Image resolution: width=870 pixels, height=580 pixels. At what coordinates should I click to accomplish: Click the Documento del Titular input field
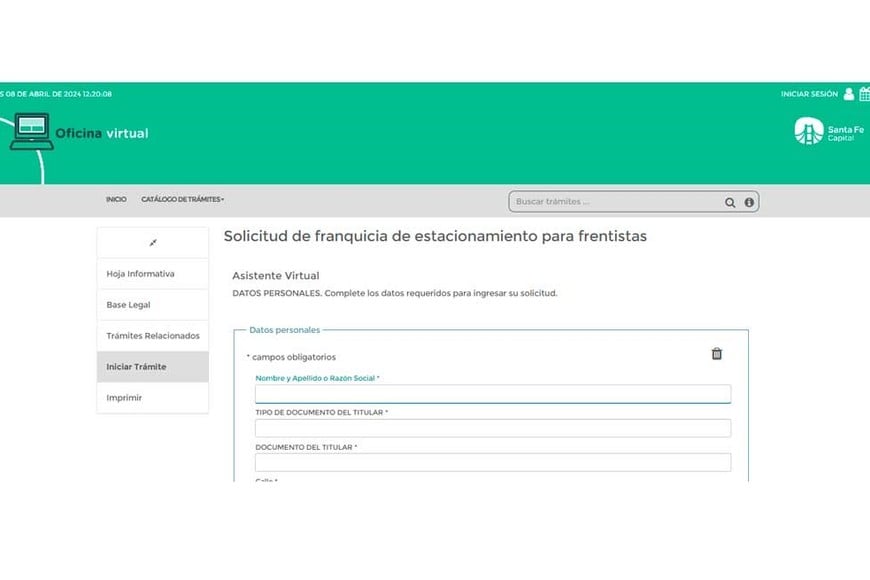click(492, 462)
